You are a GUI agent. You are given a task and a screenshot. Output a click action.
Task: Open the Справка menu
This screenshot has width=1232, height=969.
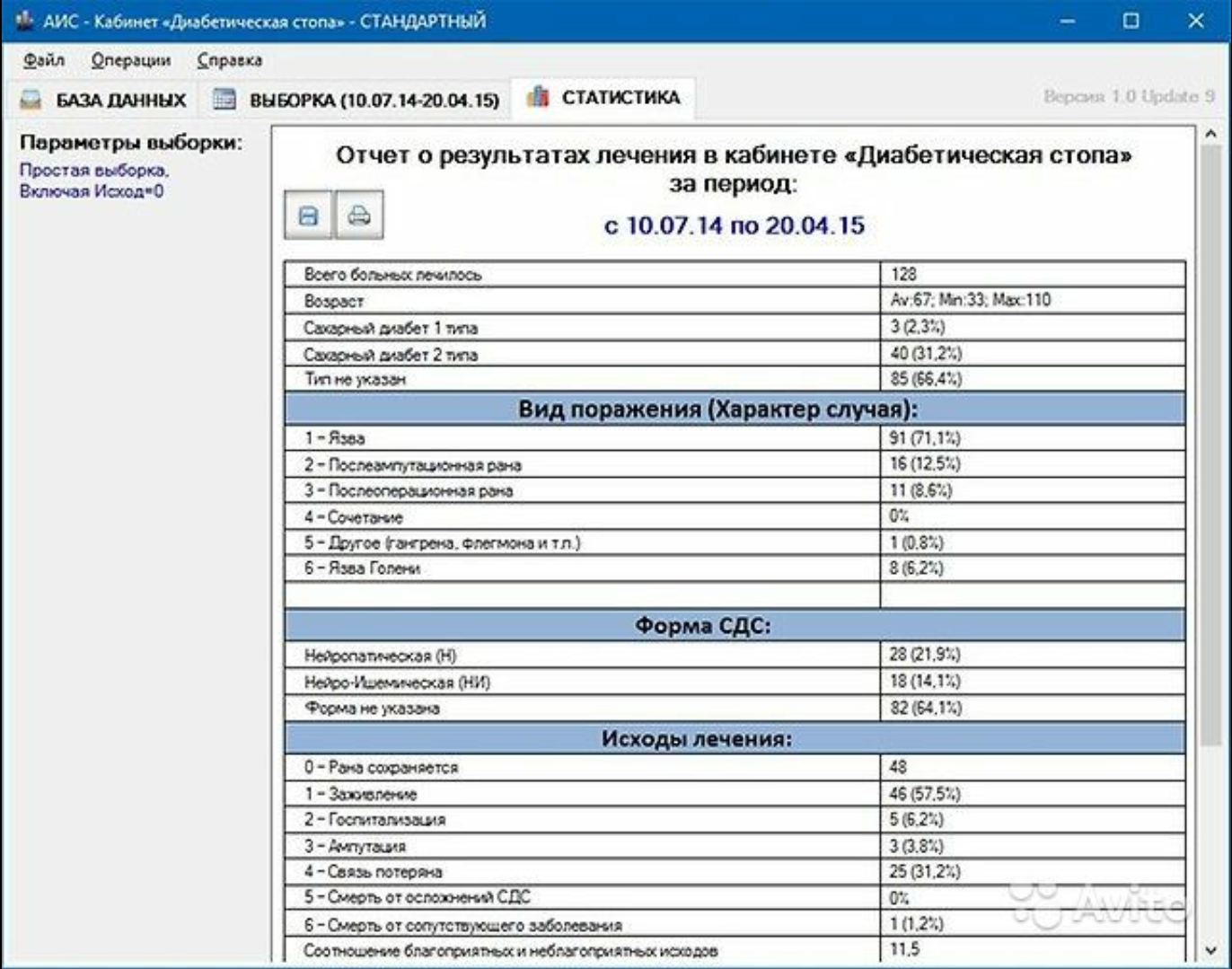(230, 60)
